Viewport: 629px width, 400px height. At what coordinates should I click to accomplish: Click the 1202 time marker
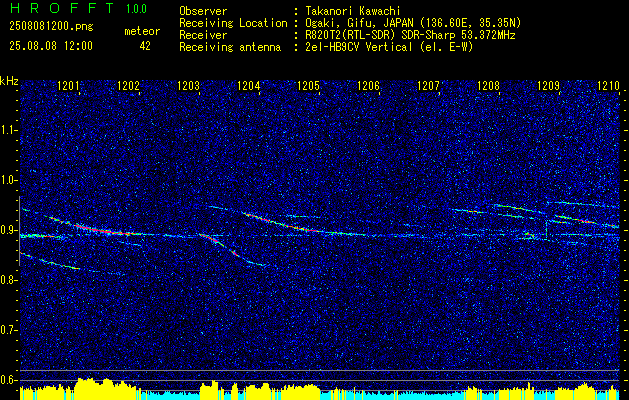[x=128, y=85]
